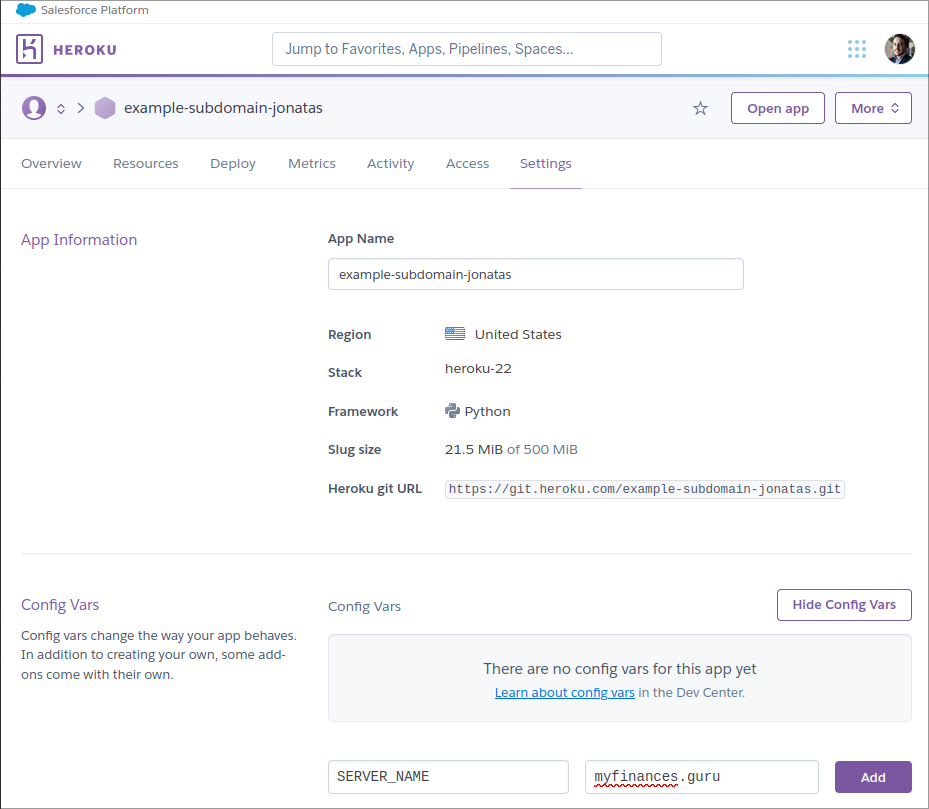
Task: Click the purple hexagon app icon
Action: click(105, 108)
